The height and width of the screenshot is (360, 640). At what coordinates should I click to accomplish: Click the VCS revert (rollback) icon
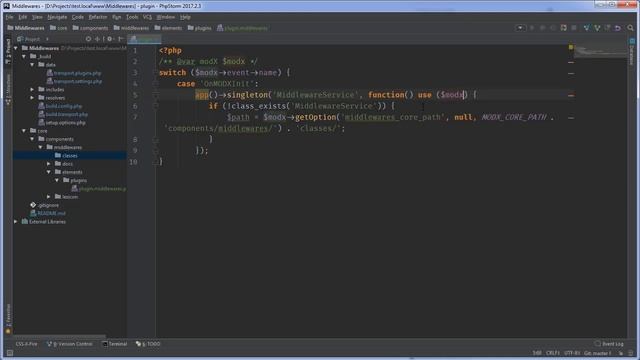click(x=618, y=28)
